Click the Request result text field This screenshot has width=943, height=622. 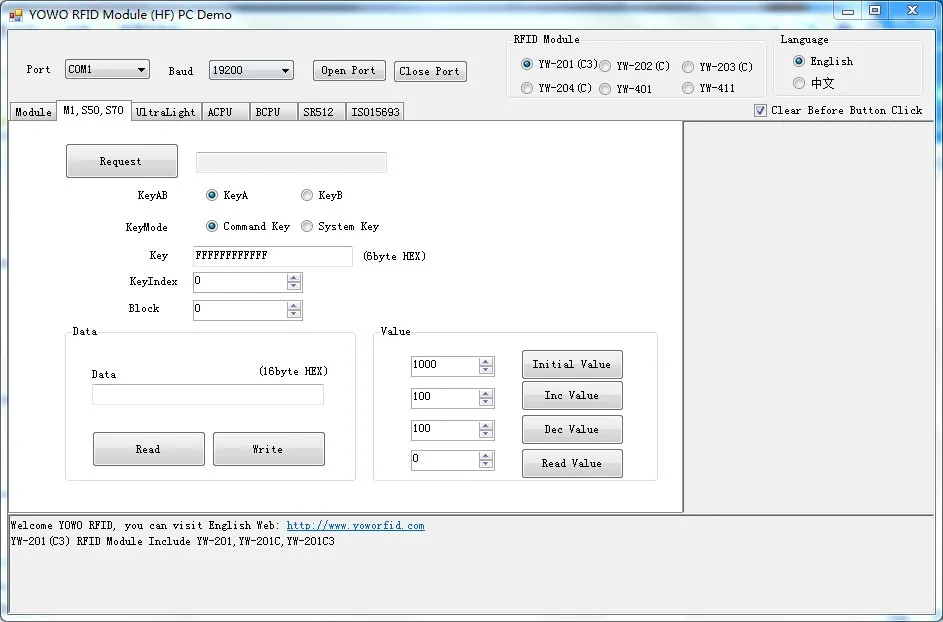291,162
